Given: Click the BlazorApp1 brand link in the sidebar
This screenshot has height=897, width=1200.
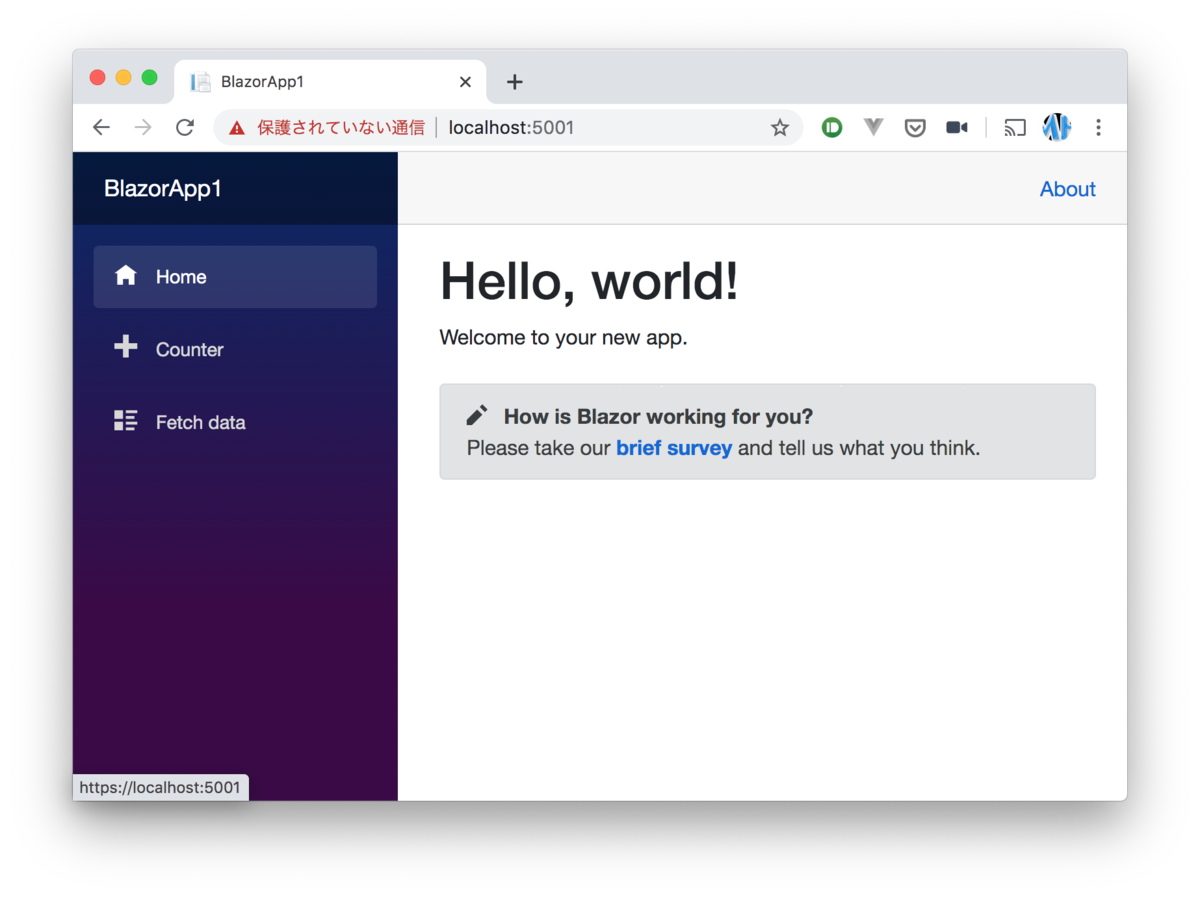Looking at the screenshot, I should (163, 188).
